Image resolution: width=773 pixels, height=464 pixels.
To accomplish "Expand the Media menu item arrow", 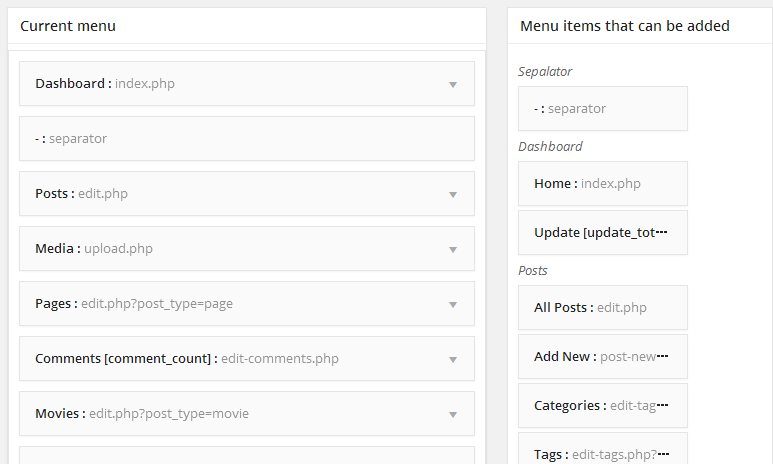I will [x=453, y=250].
